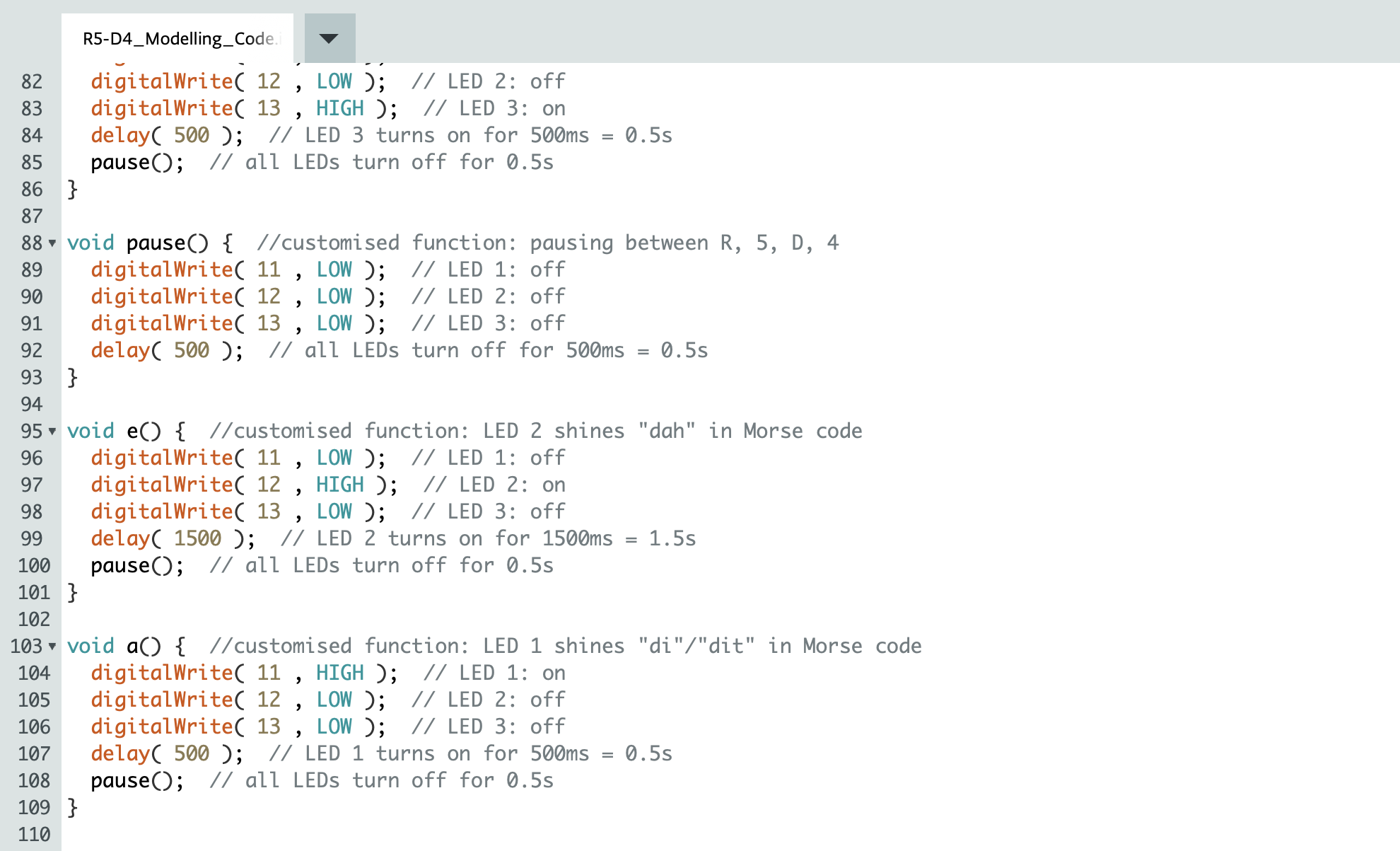Click line number 82 in the gutter
Image resolution: width=1400 pixels, height=851 pixels.
(x=32, y=82)
